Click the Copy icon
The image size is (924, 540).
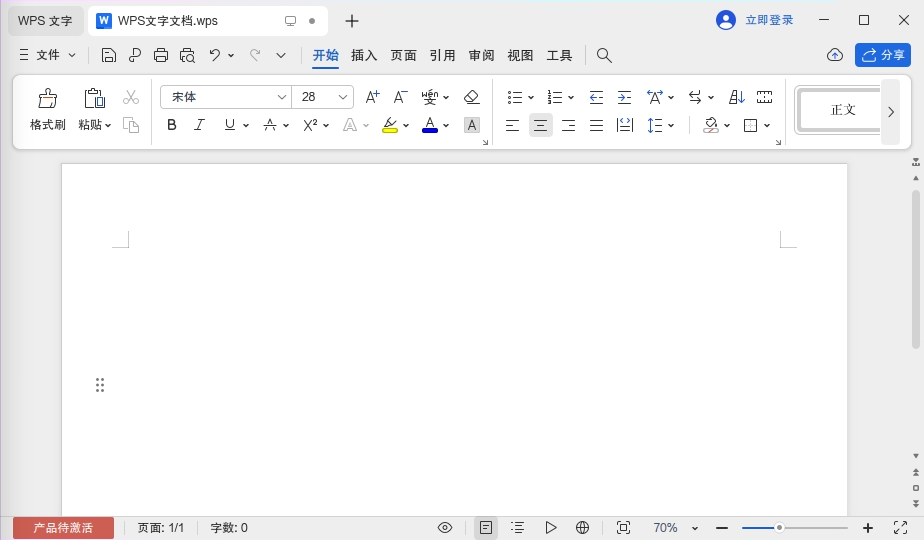[131, 125]
